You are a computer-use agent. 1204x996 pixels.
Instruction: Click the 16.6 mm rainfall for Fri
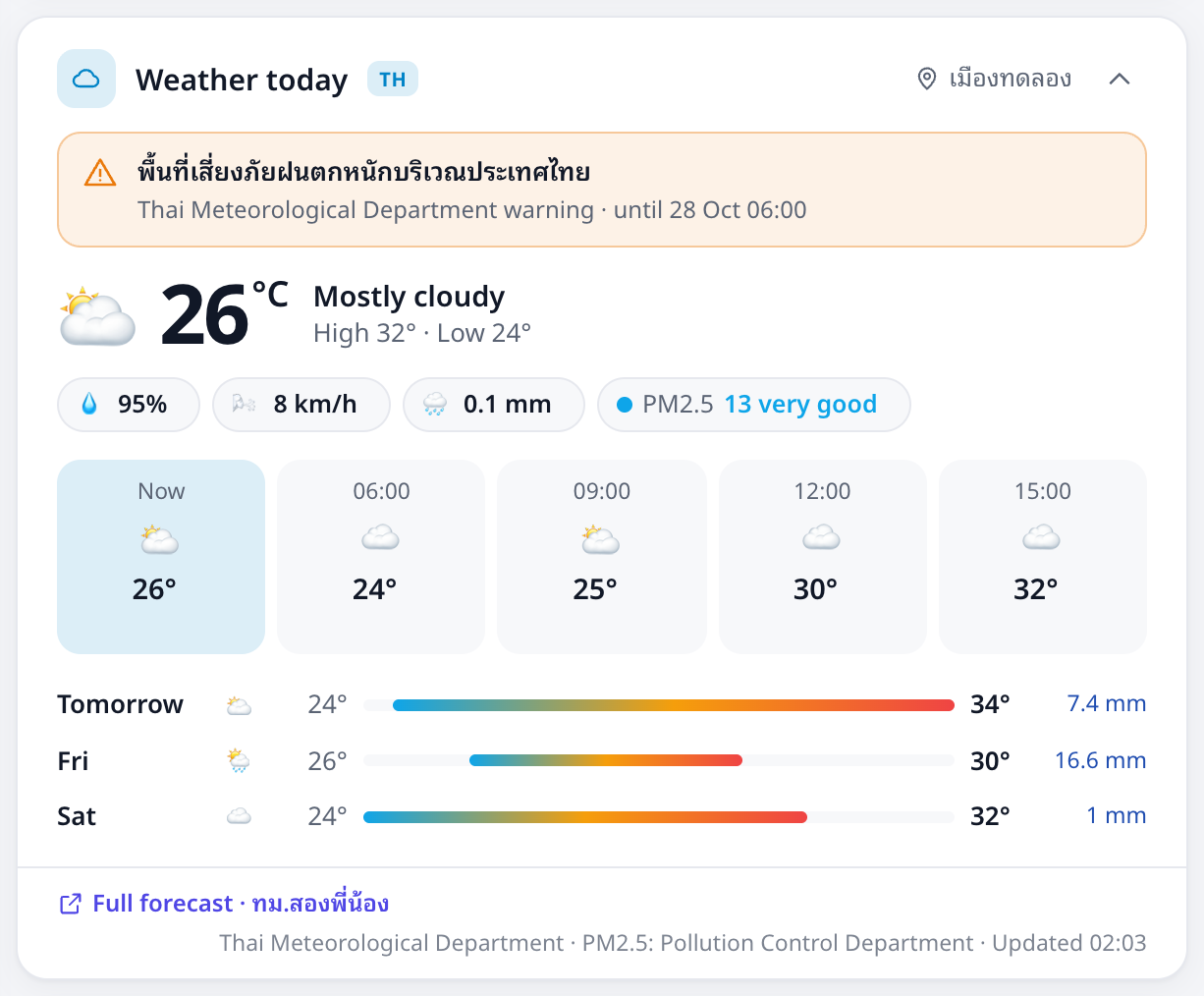1101,760
